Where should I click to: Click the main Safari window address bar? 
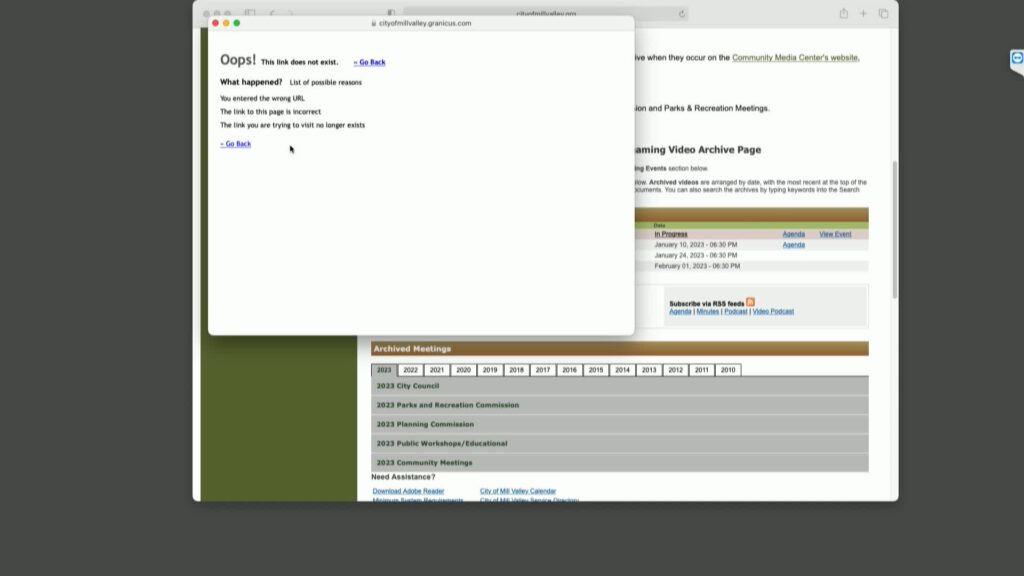coord(546,14)
